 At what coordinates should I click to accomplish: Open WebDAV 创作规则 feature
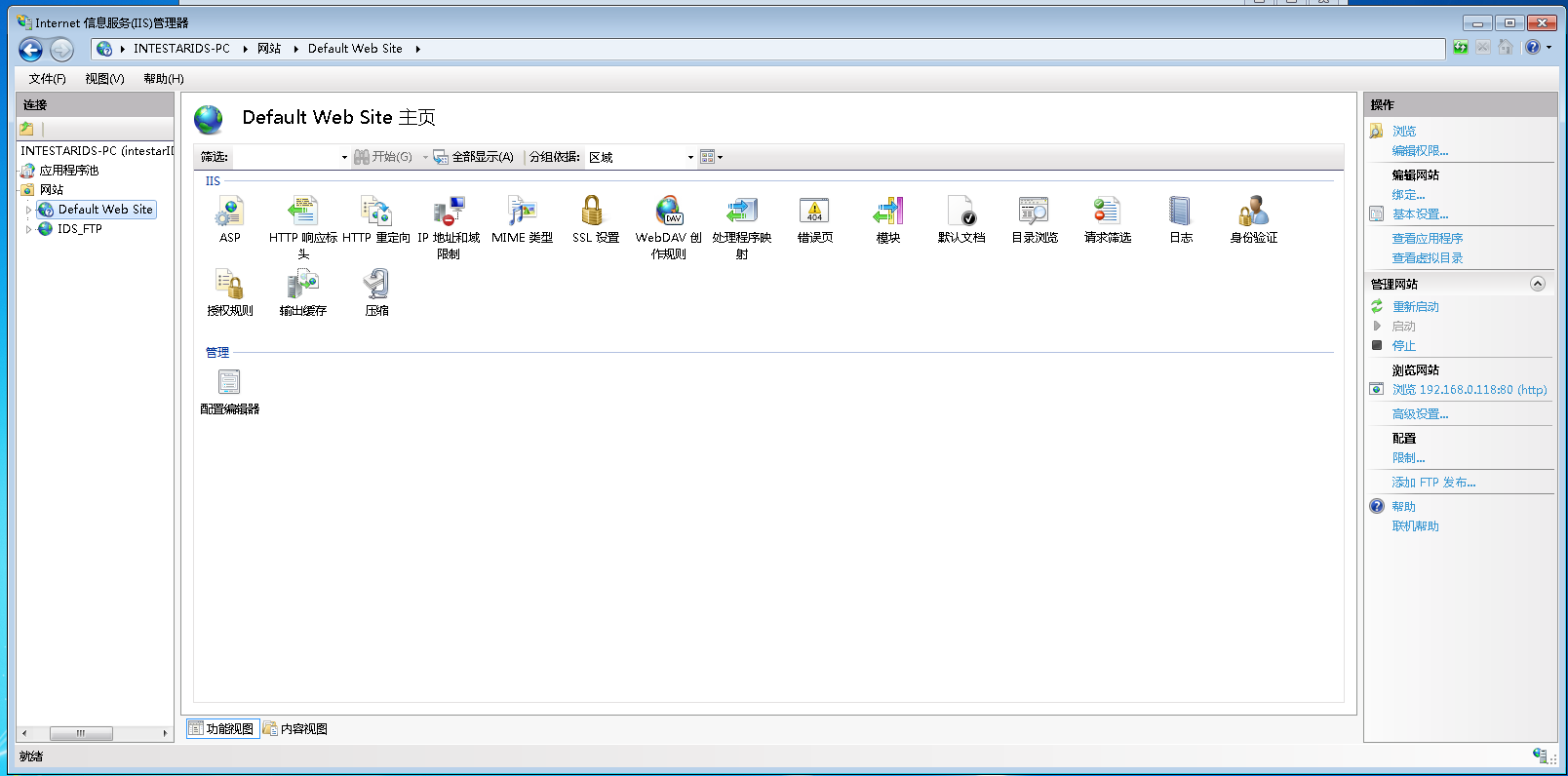point(669,226)
